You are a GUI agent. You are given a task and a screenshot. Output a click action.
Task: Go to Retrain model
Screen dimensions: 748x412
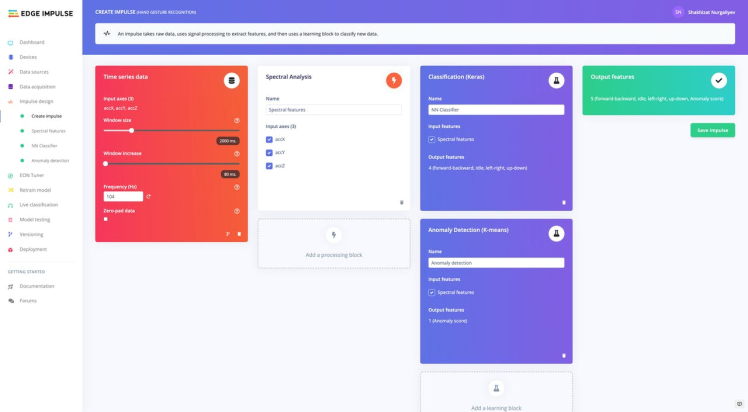point(35,190)
